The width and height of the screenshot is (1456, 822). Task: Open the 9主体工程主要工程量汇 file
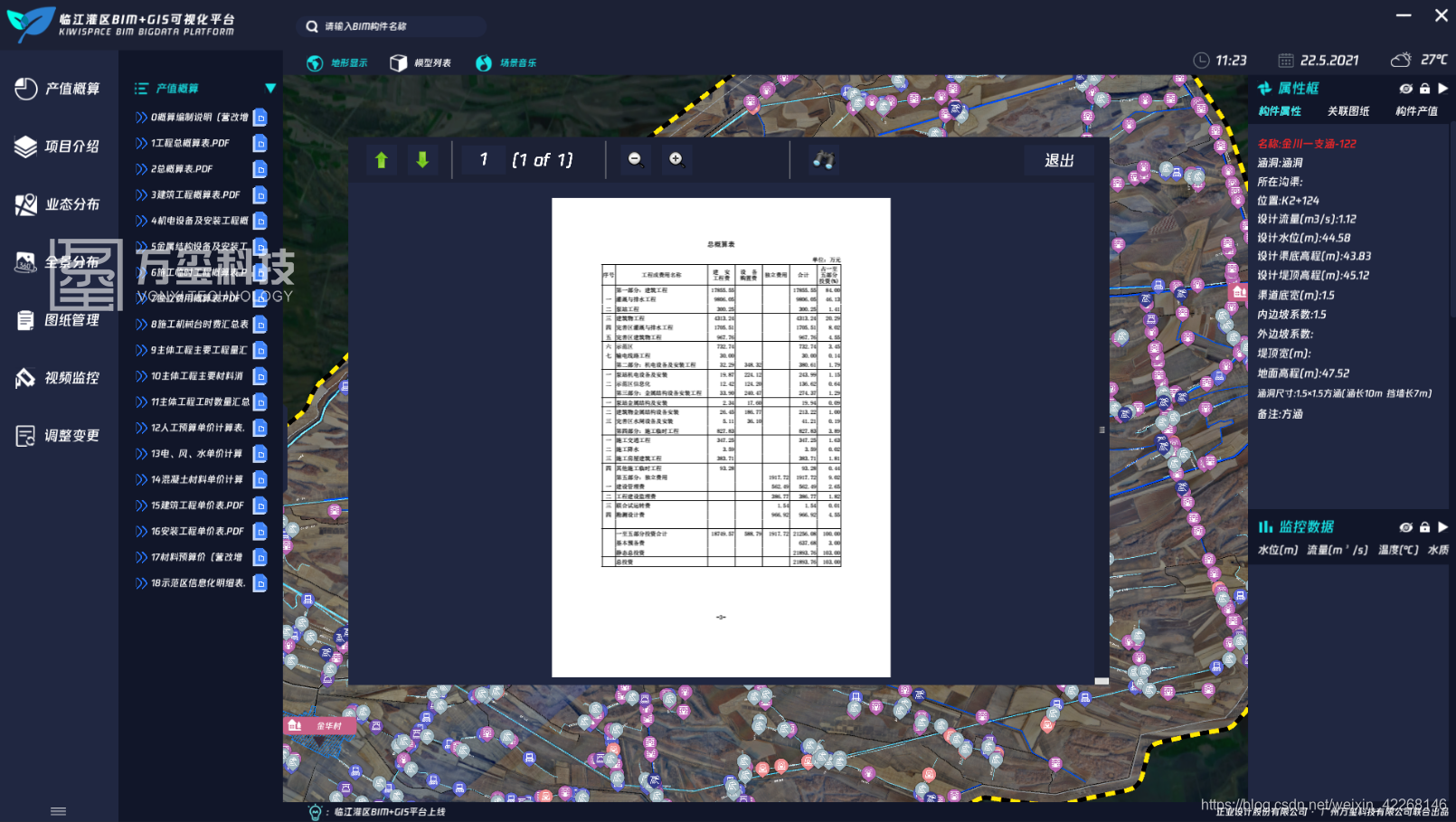click(199, 350)
